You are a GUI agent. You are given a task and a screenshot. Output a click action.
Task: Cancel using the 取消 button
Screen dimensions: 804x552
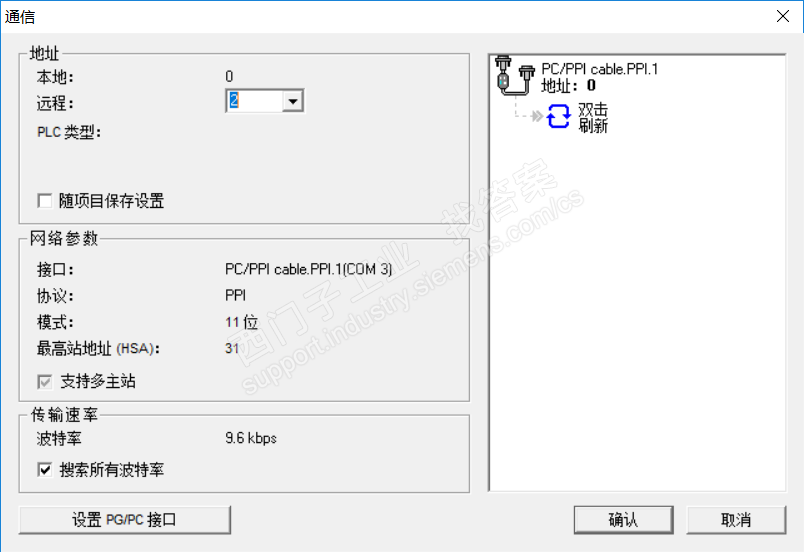[x=736, y=520]
